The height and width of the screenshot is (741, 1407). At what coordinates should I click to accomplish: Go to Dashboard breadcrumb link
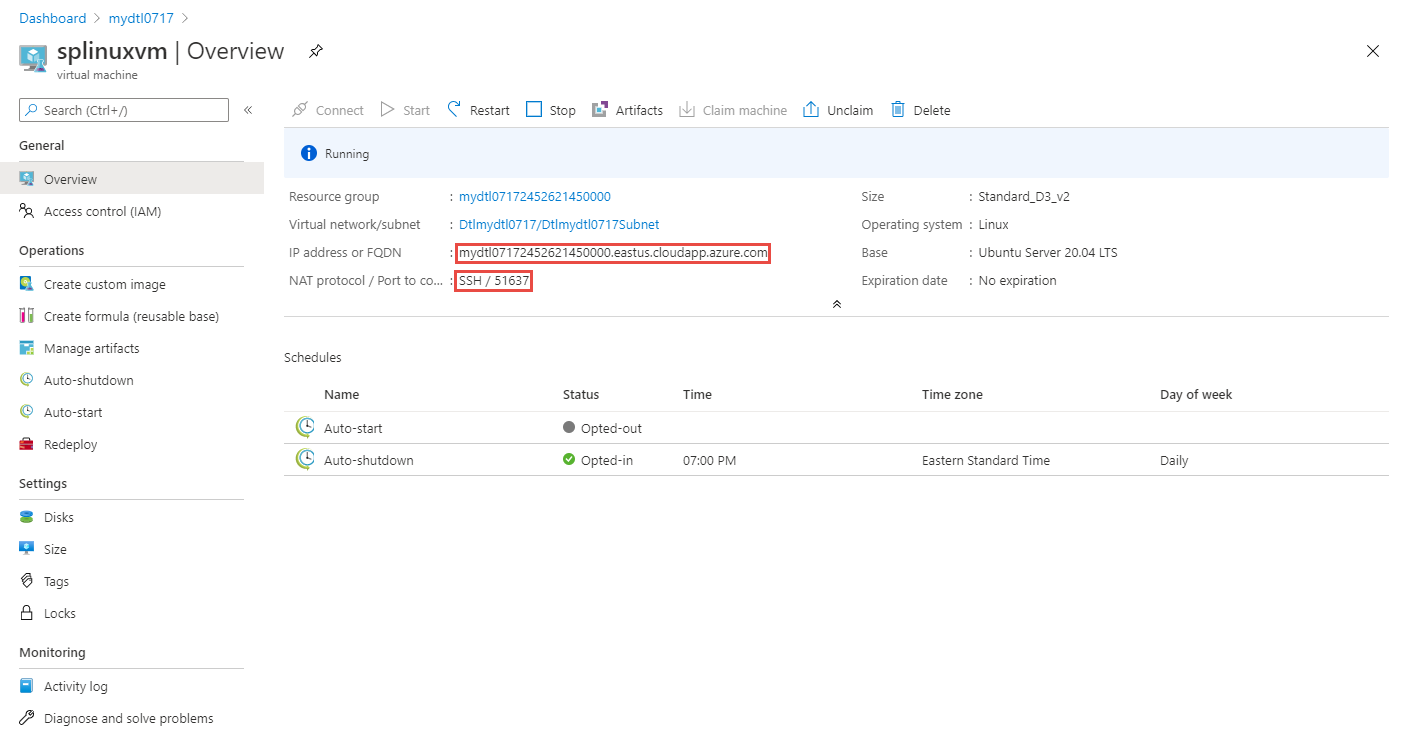[x=53, y=18]
